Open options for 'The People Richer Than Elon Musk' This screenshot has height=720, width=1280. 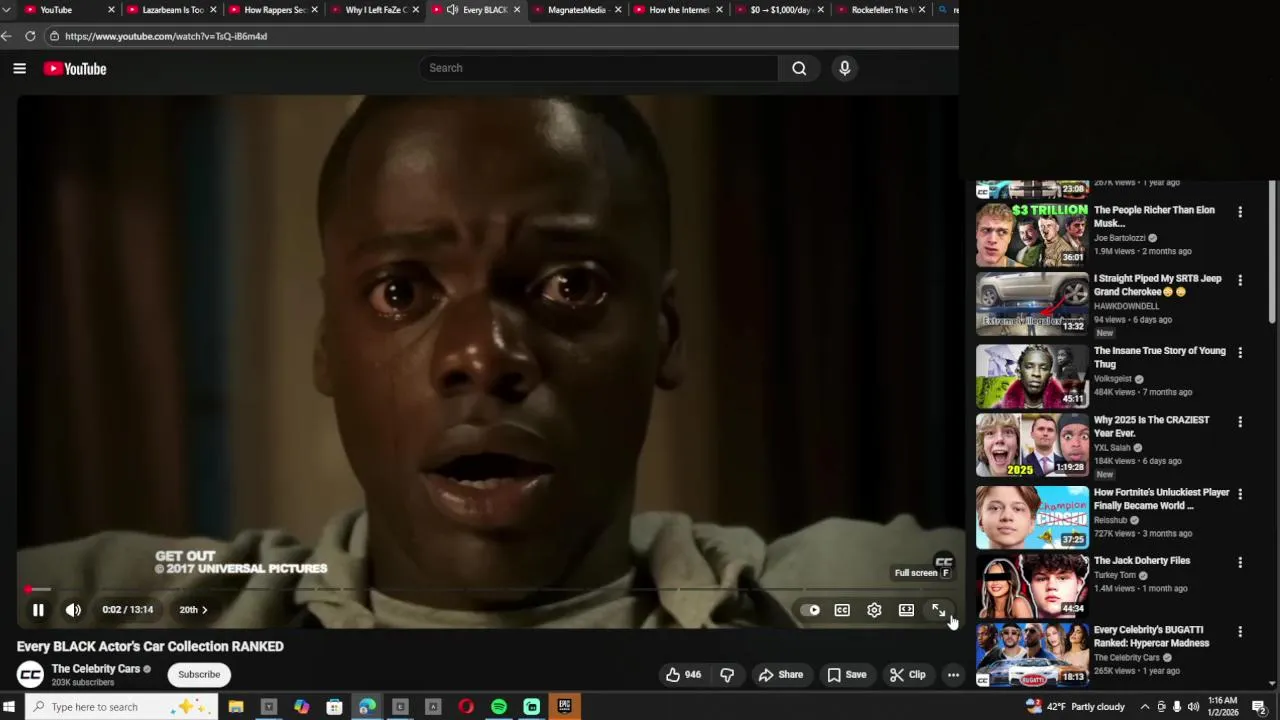click(x=1240, y=212)
